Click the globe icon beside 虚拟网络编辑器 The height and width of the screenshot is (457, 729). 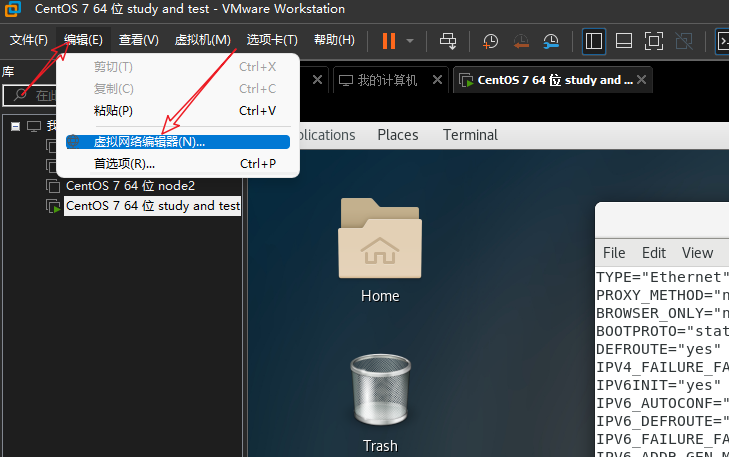coord(73,142)
